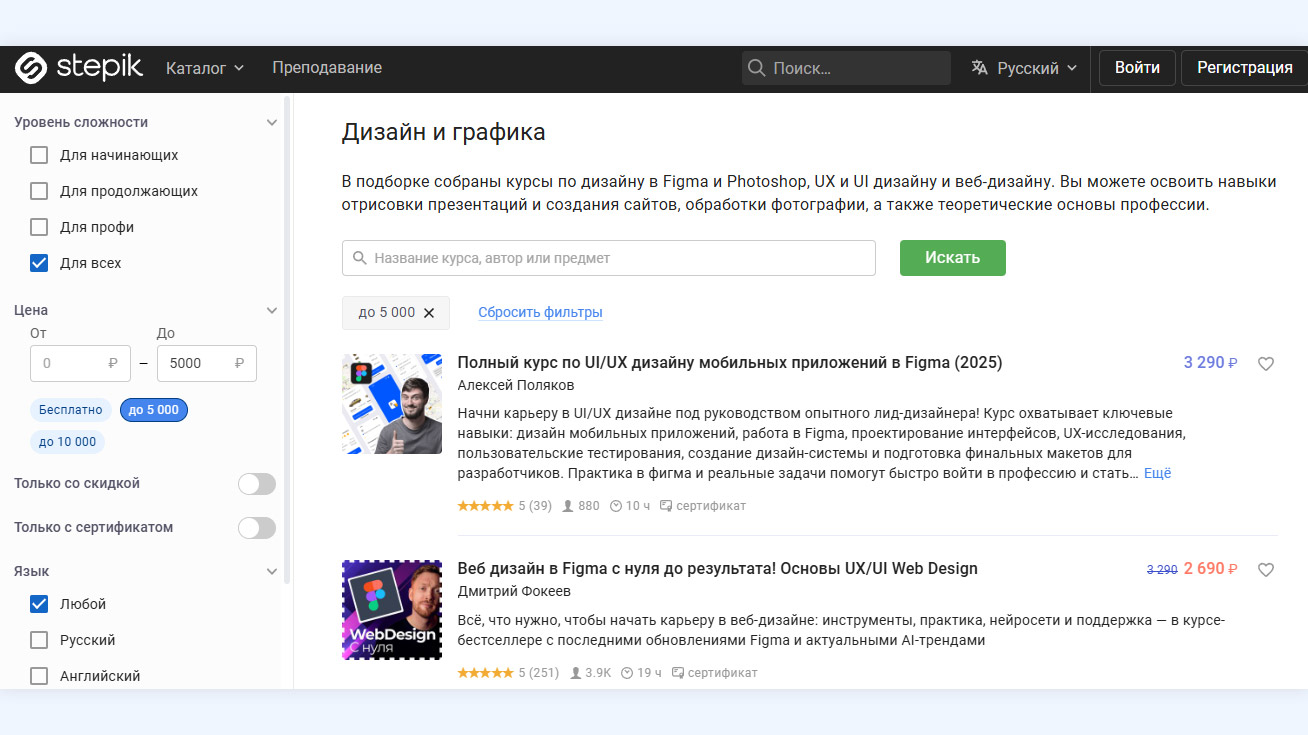Add the Figma mobile apps course to favorites
1308x735 pixels.
pyautogui.click(x=1265, y=364)
